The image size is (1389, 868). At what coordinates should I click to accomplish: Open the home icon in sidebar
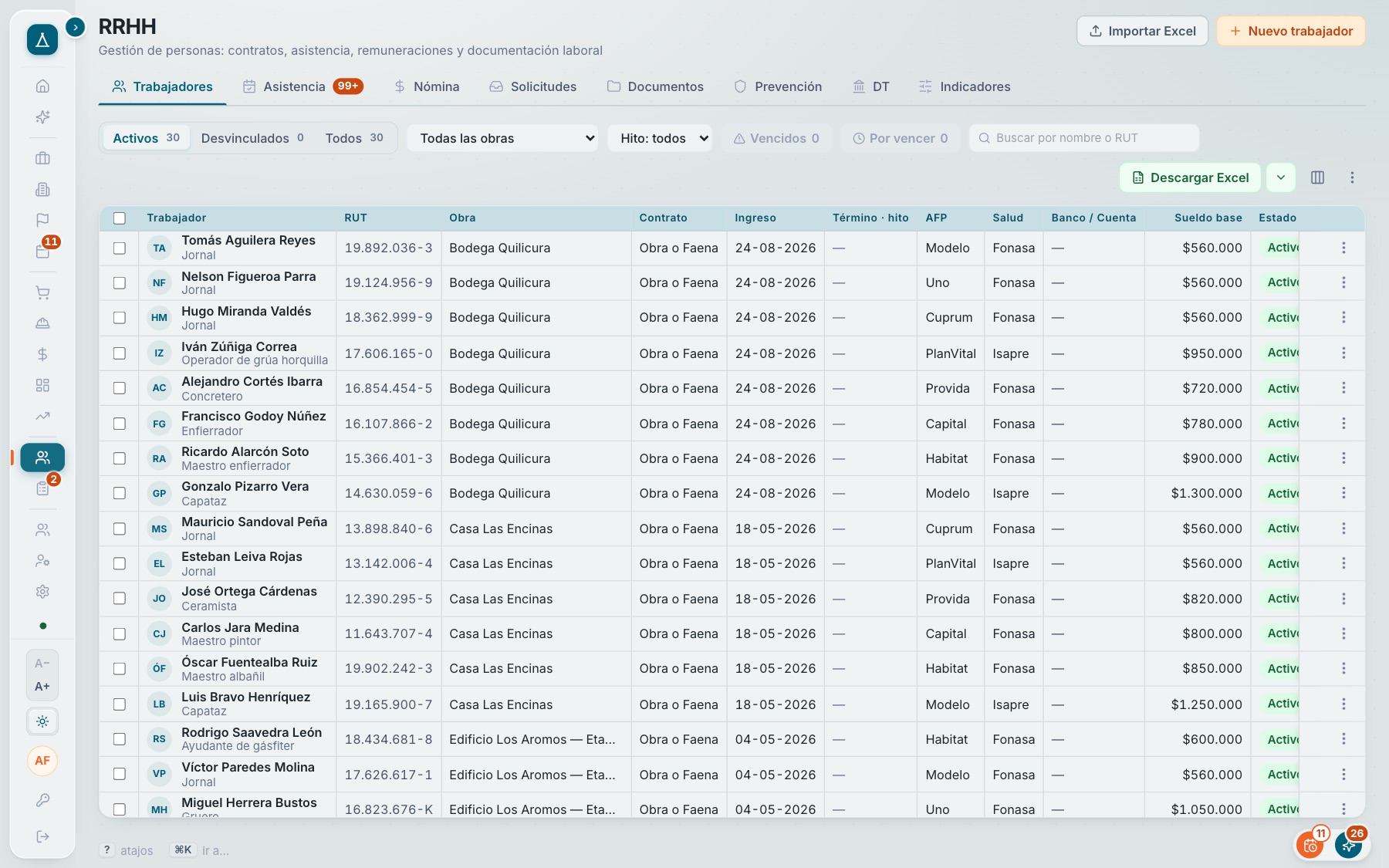pos(42,86)
